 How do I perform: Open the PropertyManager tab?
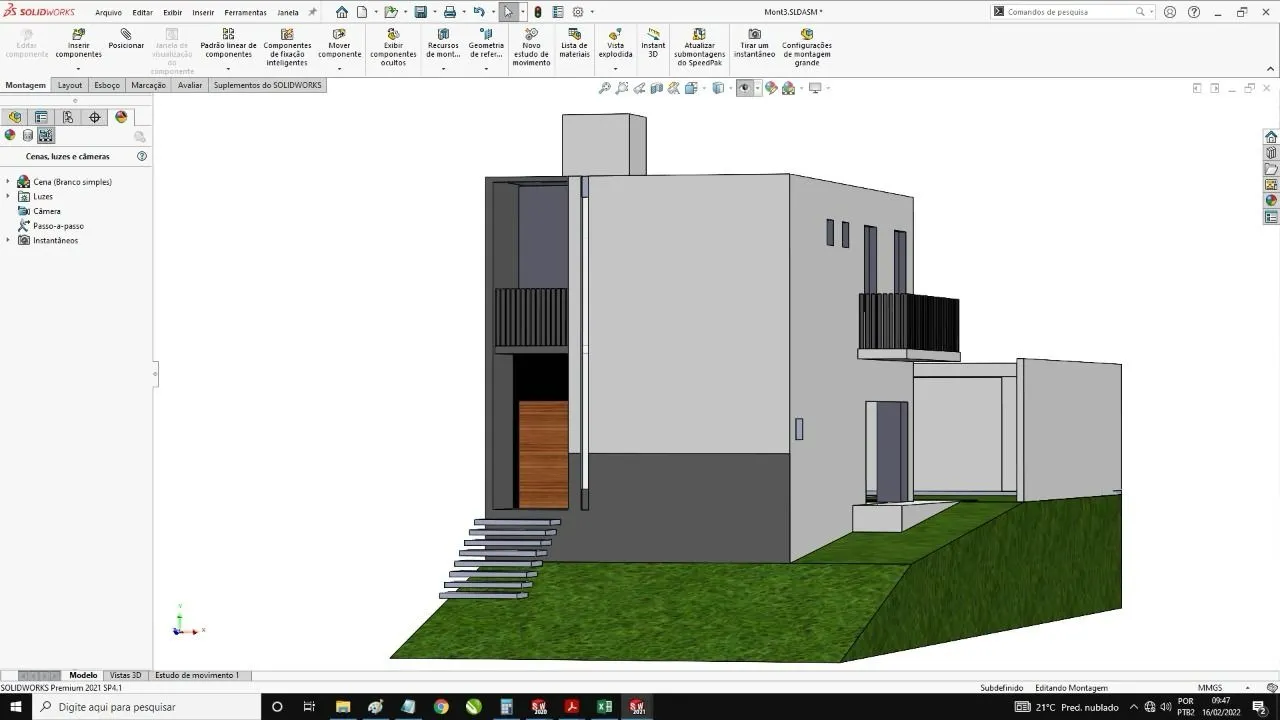coord(41,117)
